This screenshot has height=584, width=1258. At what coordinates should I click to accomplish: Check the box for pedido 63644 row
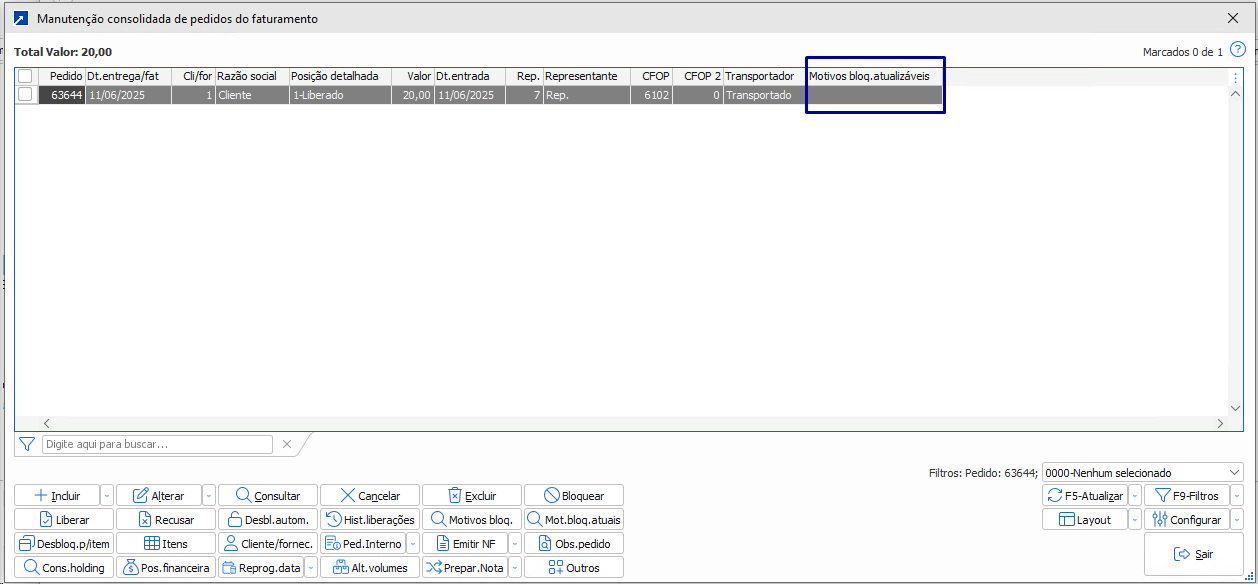tap(25, 95)
